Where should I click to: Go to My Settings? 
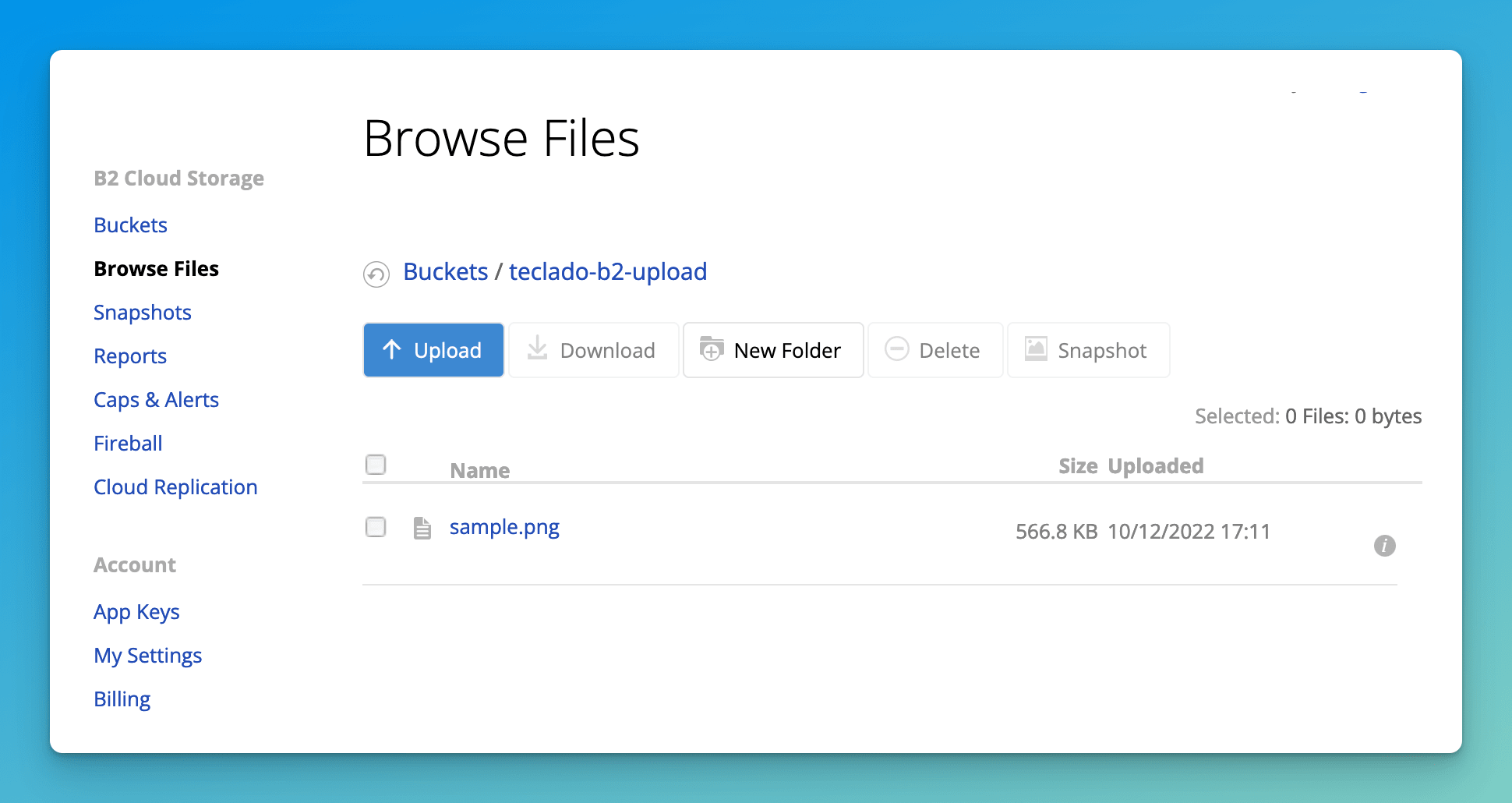[x=147, y=656]
